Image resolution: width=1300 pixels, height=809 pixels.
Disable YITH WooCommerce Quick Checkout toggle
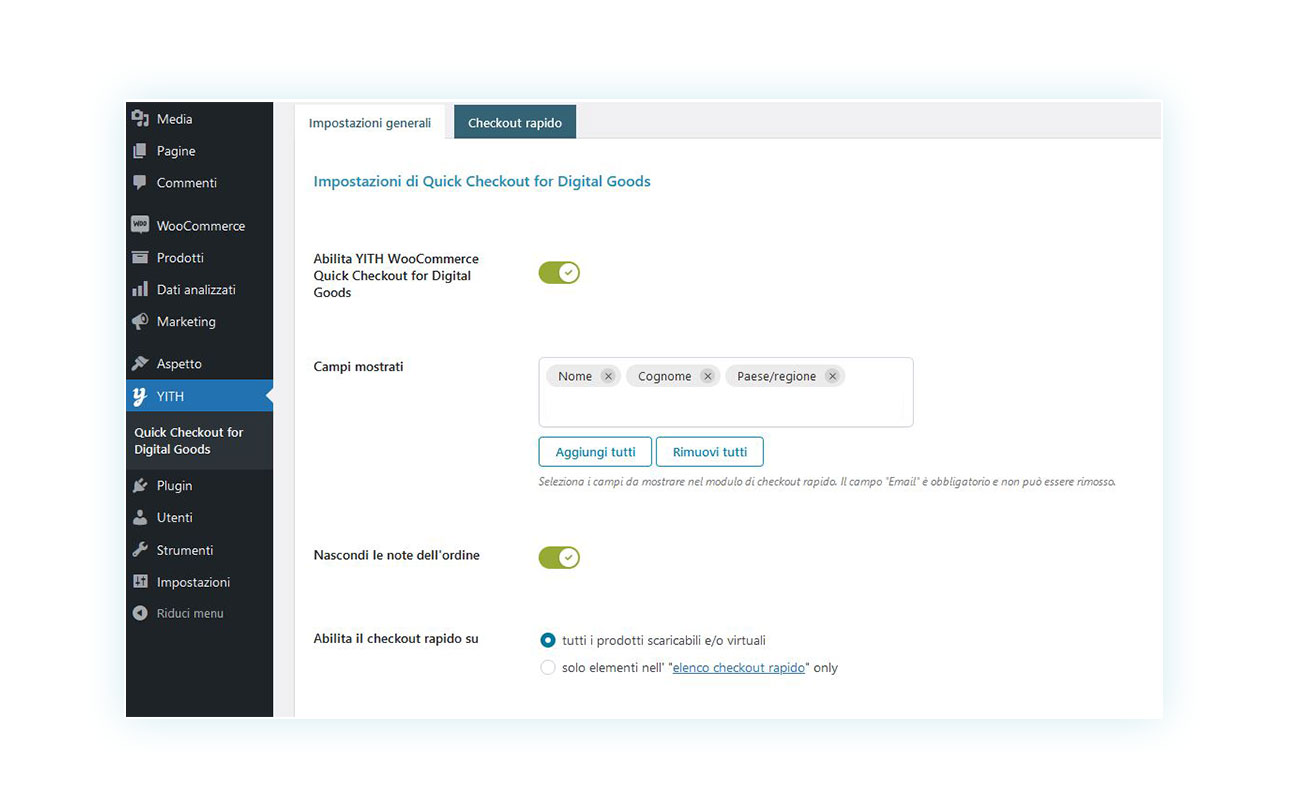point(558,272)
